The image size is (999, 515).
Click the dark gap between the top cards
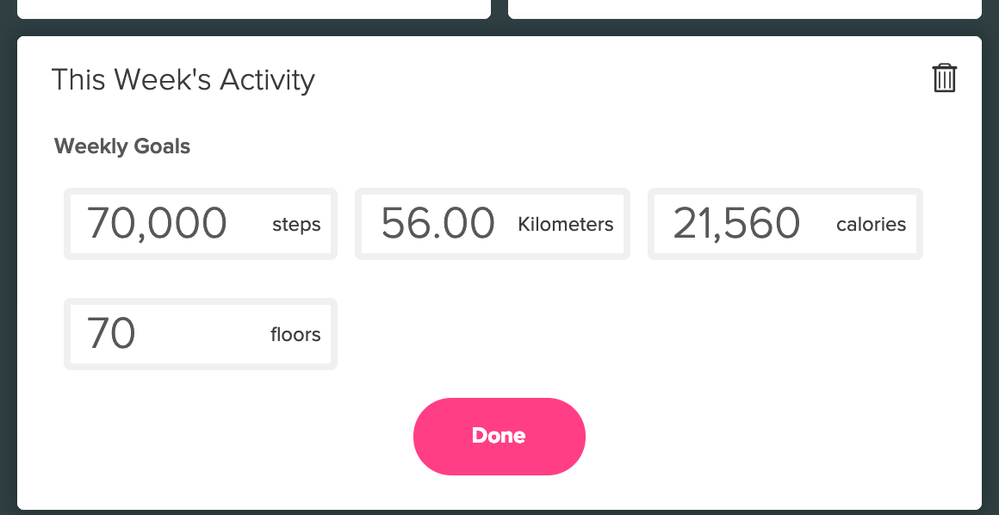coord(500,8)
